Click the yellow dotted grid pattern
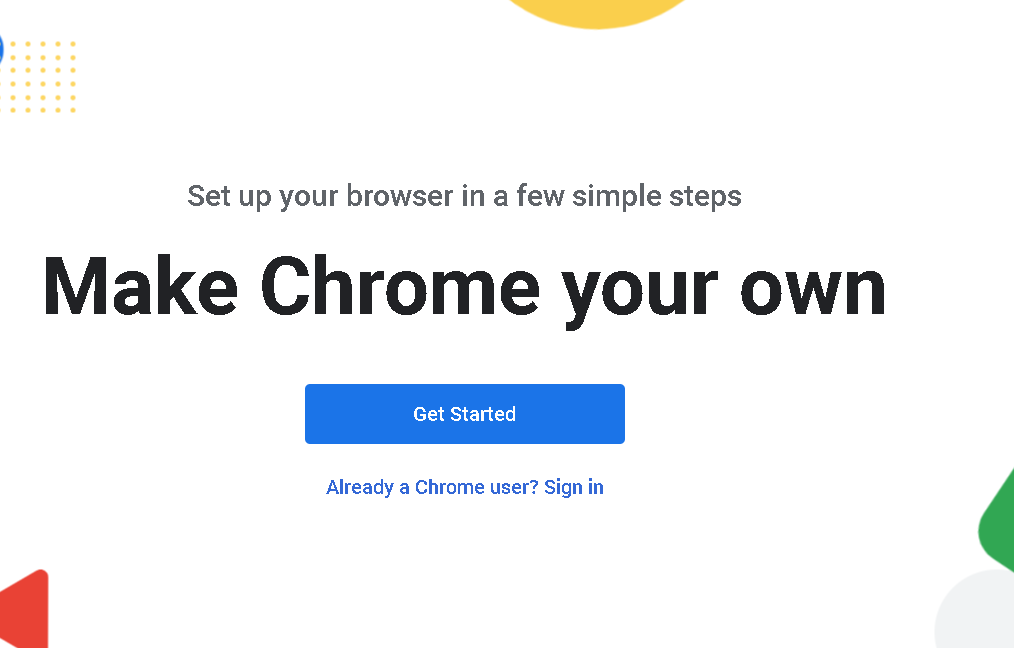1014x648 pixels. (44, 76)
